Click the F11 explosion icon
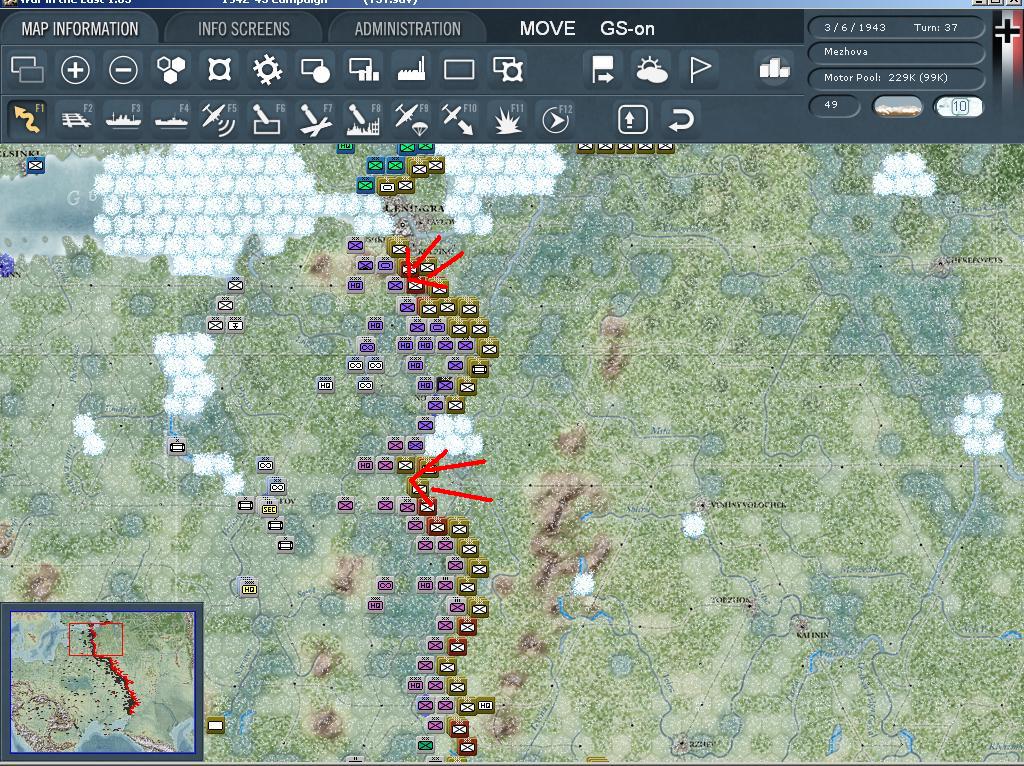The height and width of the screenshot is (766, 1024). coord(507,120)
